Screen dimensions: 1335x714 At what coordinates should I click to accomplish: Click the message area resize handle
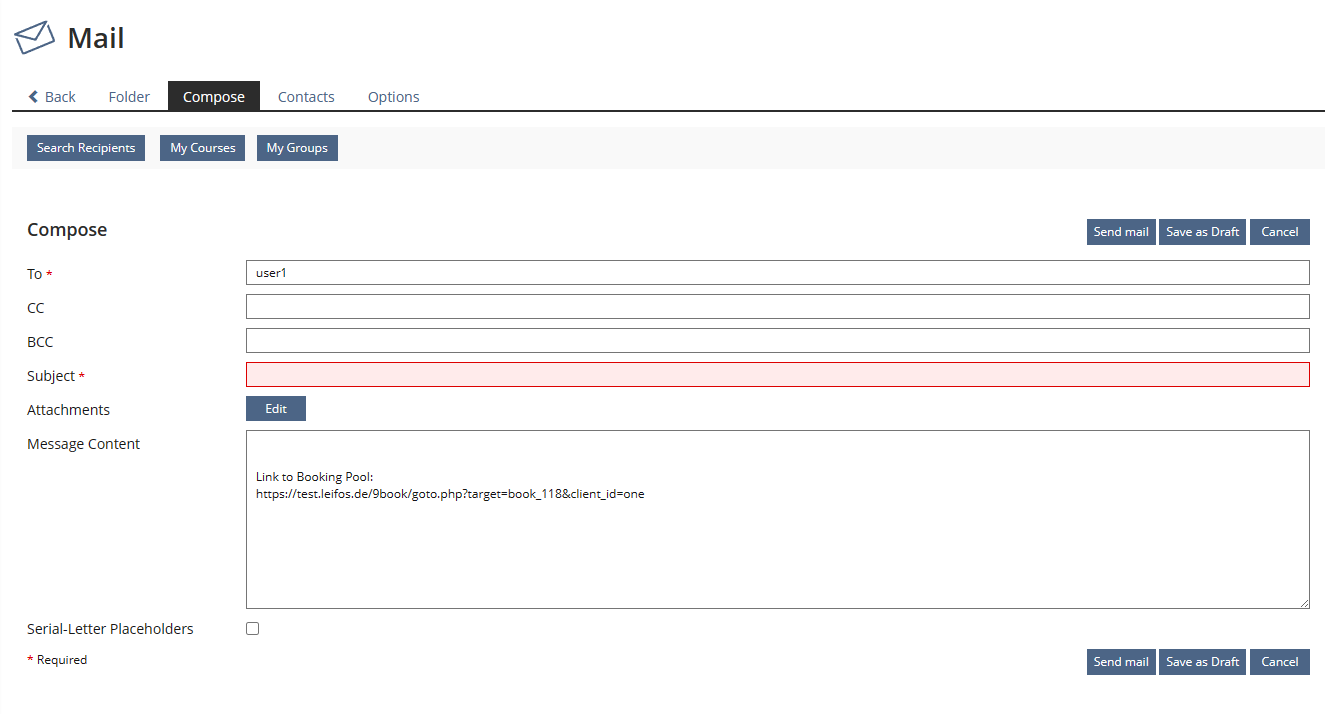tap(1303, 603)
